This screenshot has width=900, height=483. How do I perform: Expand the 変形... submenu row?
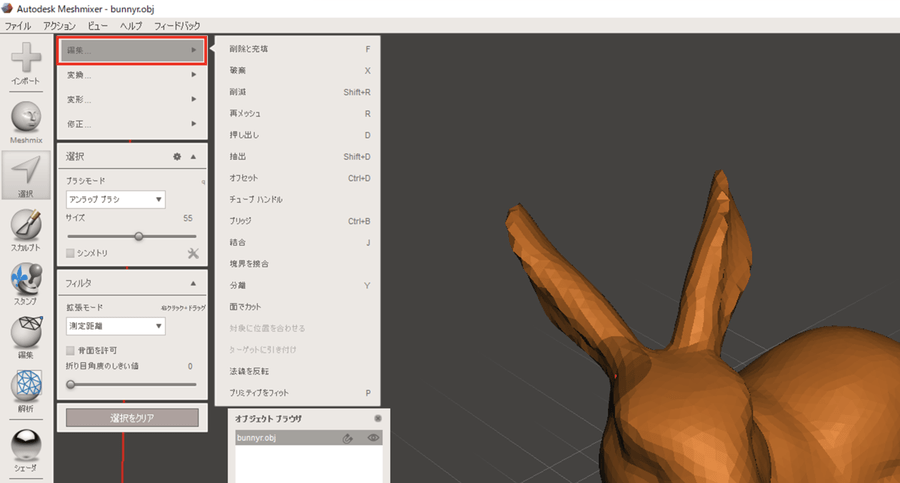point(131,100)
